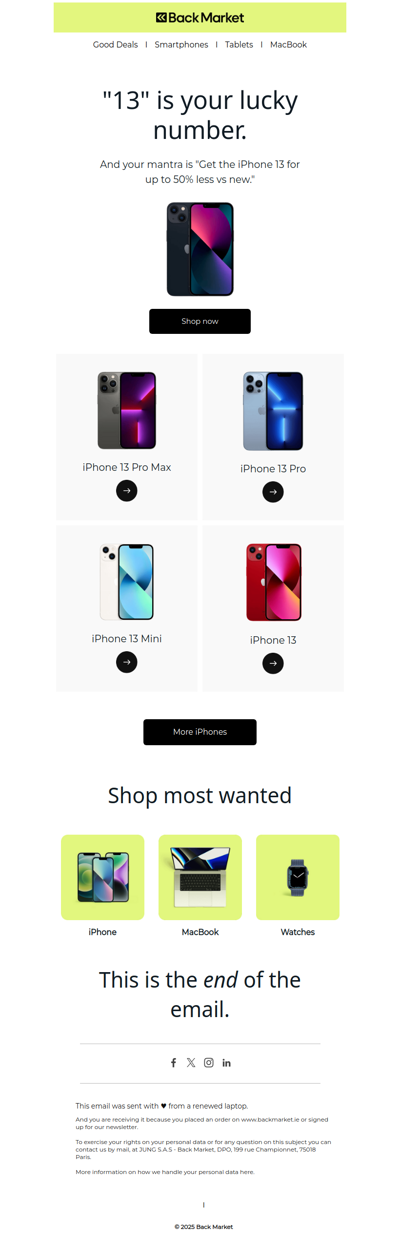Click the arrow under iPhone 13 Pro
This screenshot has width=400, height=1259.
click(273, 492)
